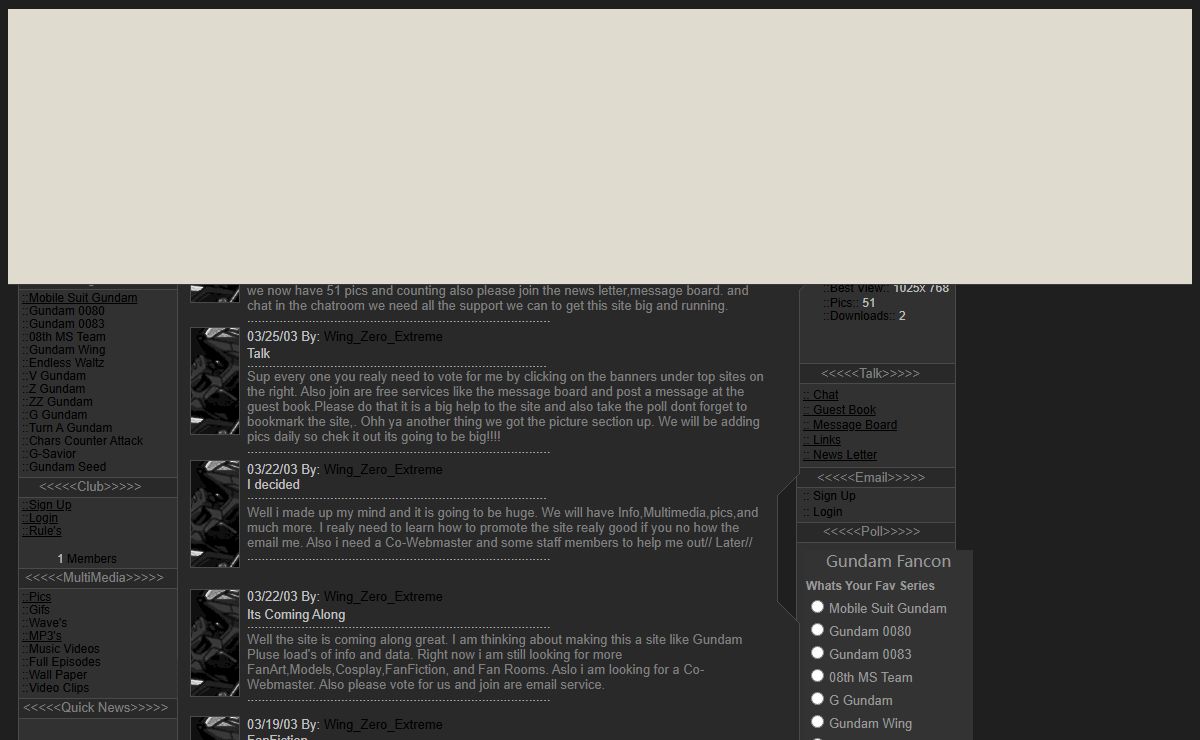Click the I decided post title
This screenshot has height=740, width=1200.
click(x=273, y=485)
